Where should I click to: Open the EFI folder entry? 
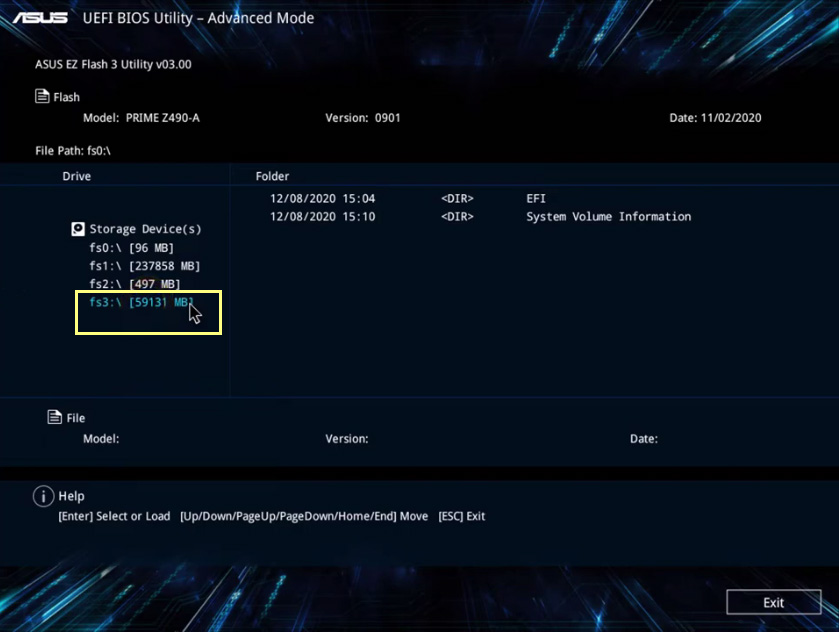(536, 199)
